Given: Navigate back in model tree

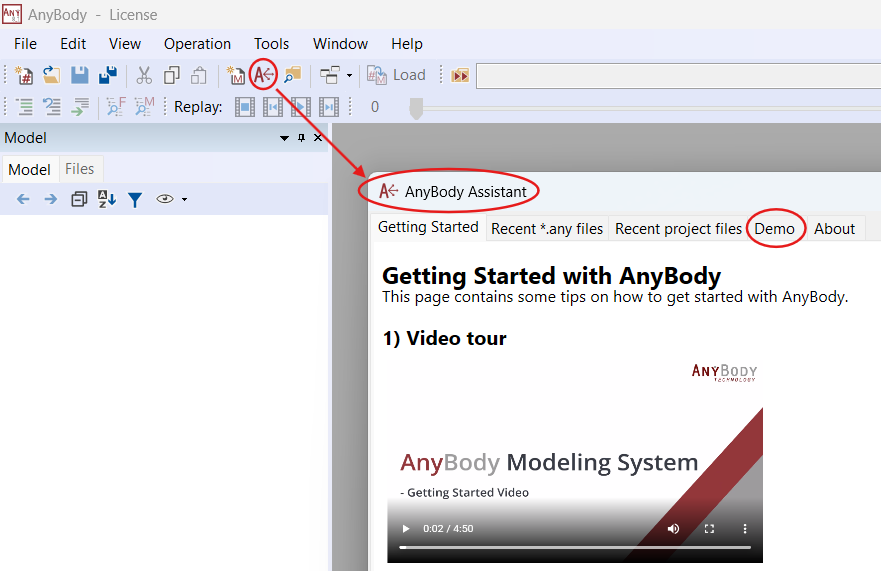Looking at the screenshot, I should [x=23, y=199].
